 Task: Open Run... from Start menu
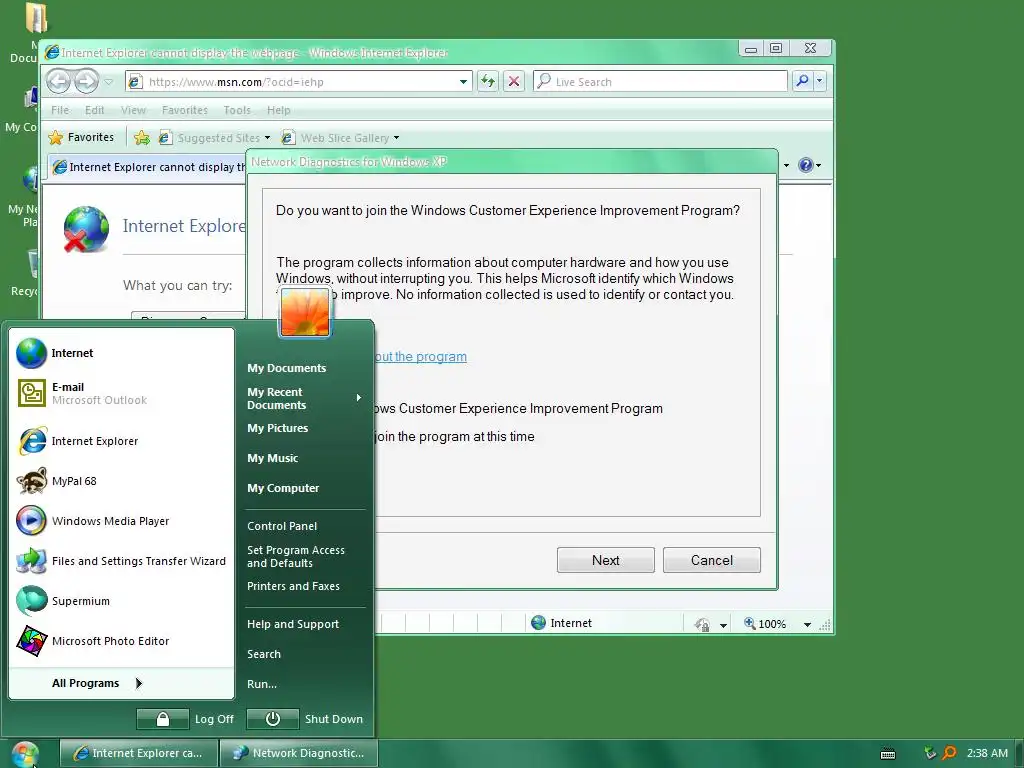pos(262,684)
